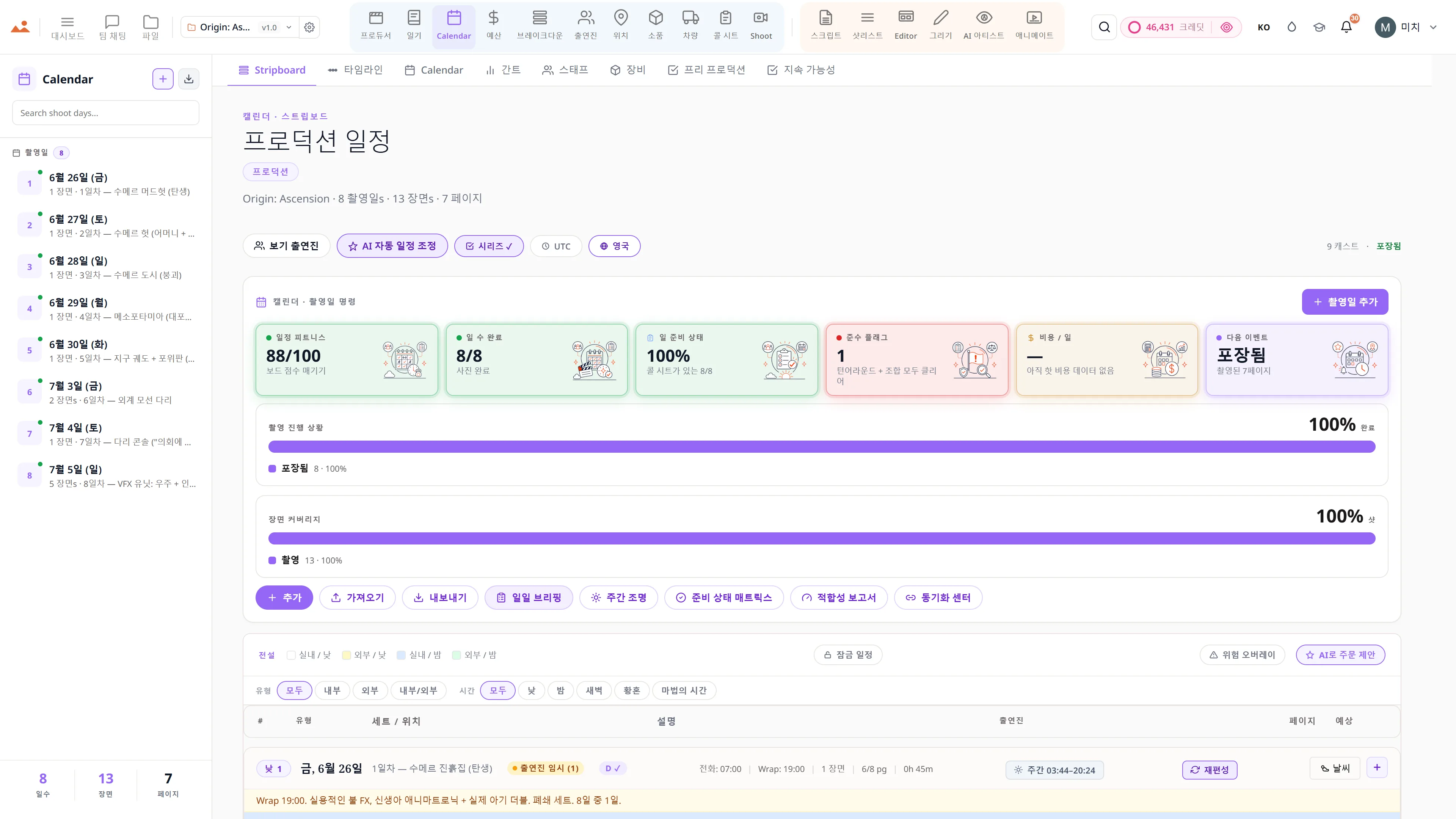
Task: Toggle the 시리즈 checkbox pill
Action: click(489, 246)
